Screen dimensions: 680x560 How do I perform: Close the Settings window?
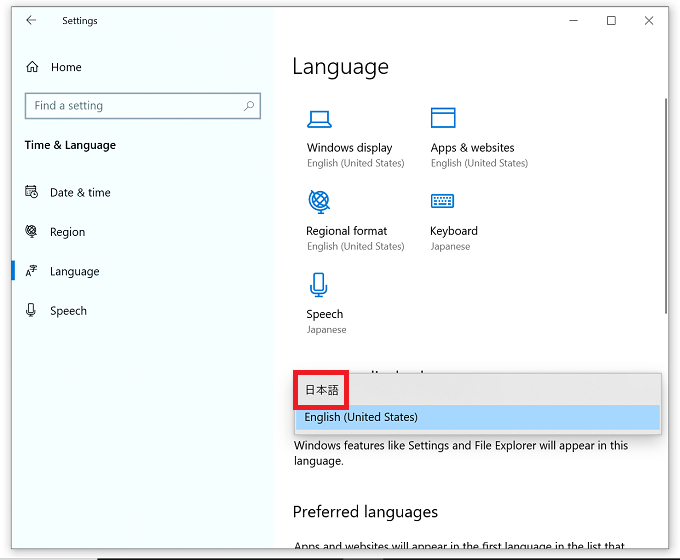click(649, 20)
